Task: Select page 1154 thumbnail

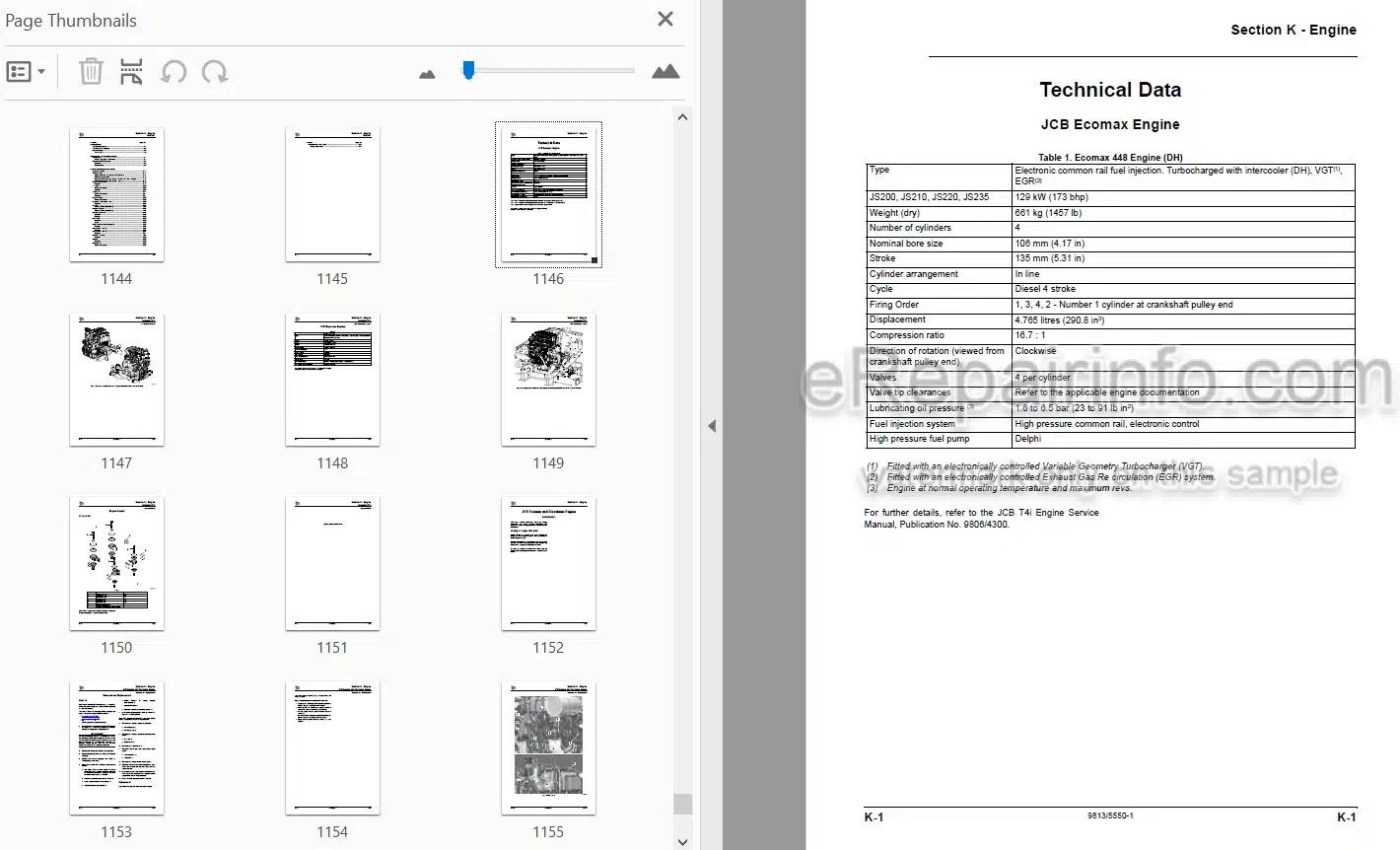Action: coord(332,747)
